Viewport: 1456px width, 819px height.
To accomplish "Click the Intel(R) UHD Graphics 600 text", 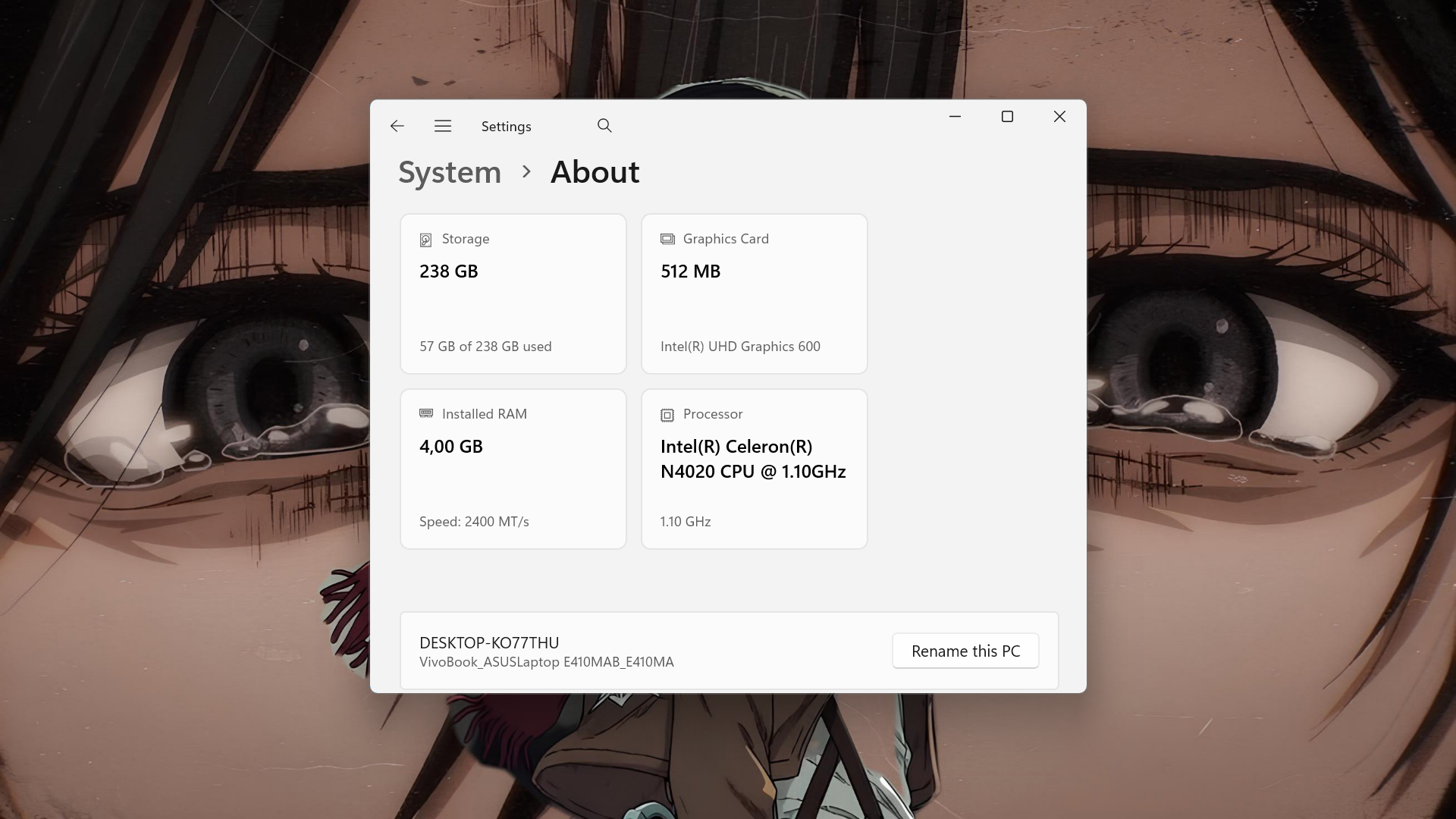I will click(x=740, y=347).
